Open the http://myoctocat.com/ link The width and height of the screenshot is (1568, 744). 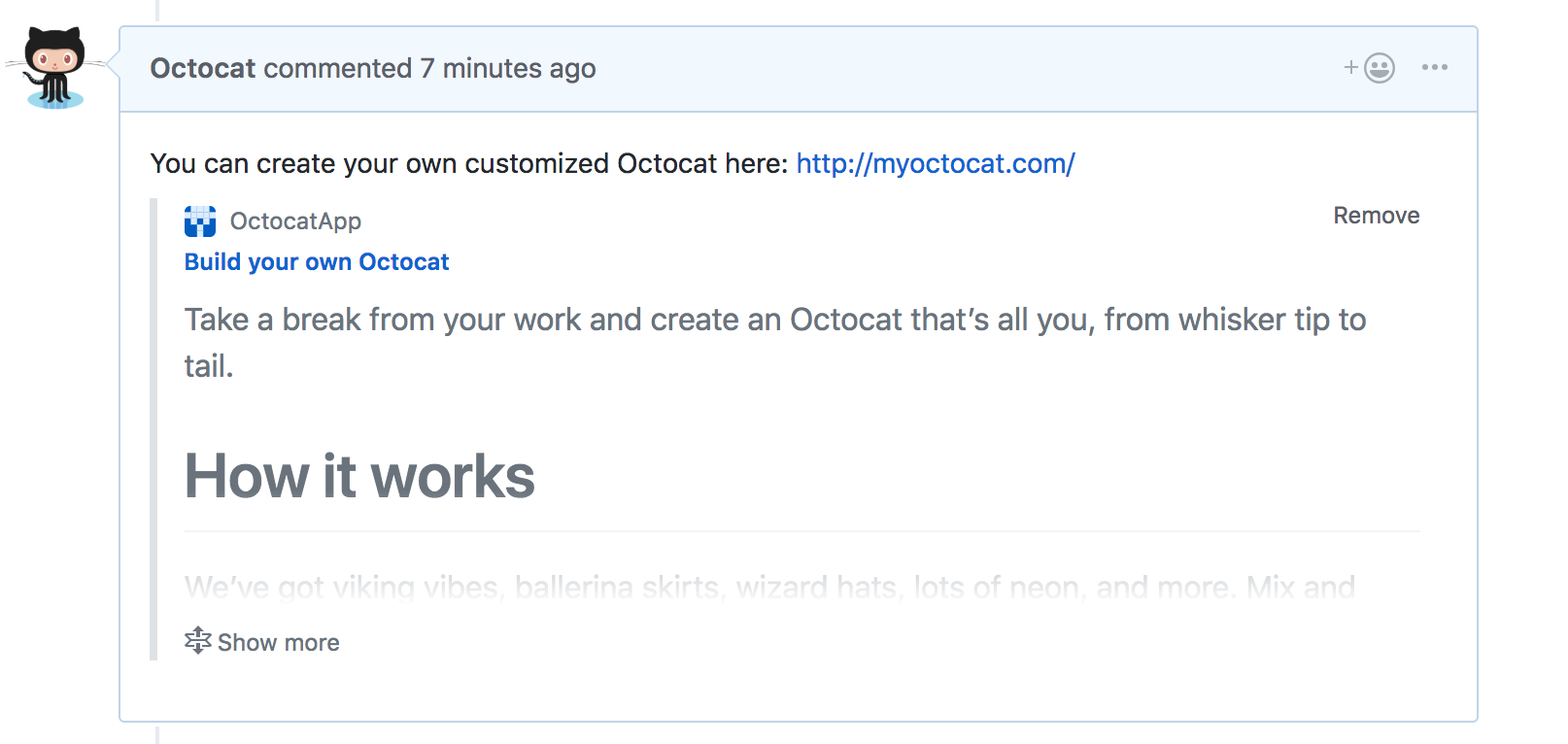pyautogui.click(x=935, y=163)
